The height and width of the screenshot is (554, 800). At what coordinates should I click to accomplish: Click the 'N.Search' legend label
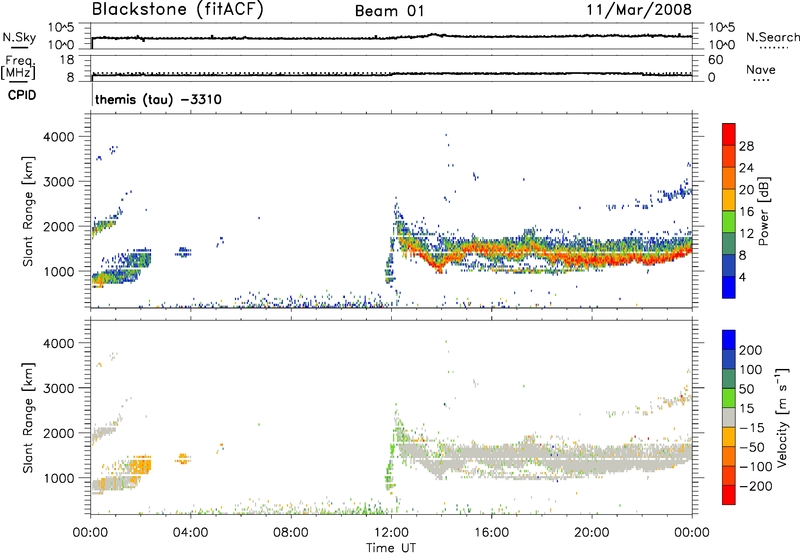coord(772,37)
